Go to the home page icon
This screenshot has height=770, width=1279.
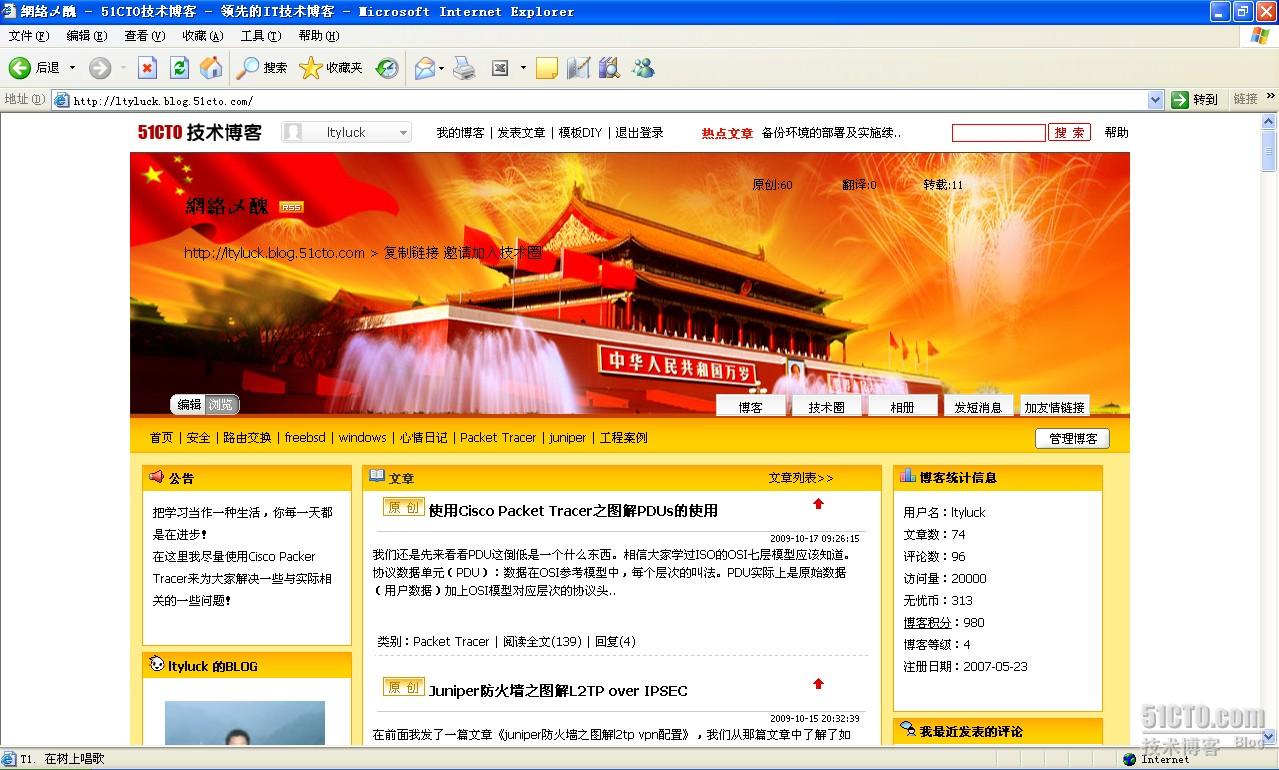(211, 68)
